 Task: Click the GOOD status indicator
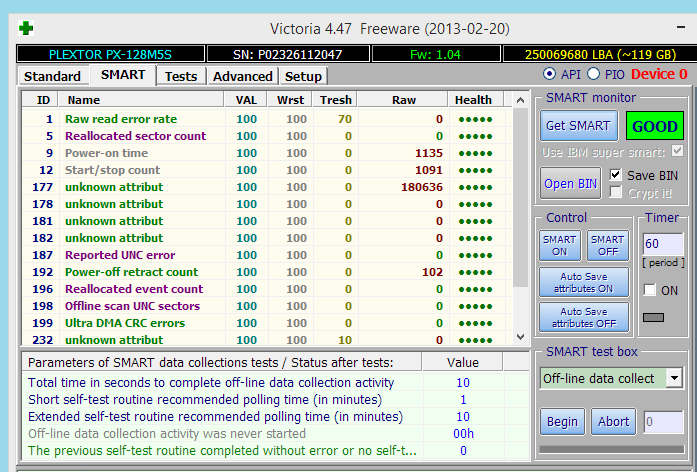[655, 126]
